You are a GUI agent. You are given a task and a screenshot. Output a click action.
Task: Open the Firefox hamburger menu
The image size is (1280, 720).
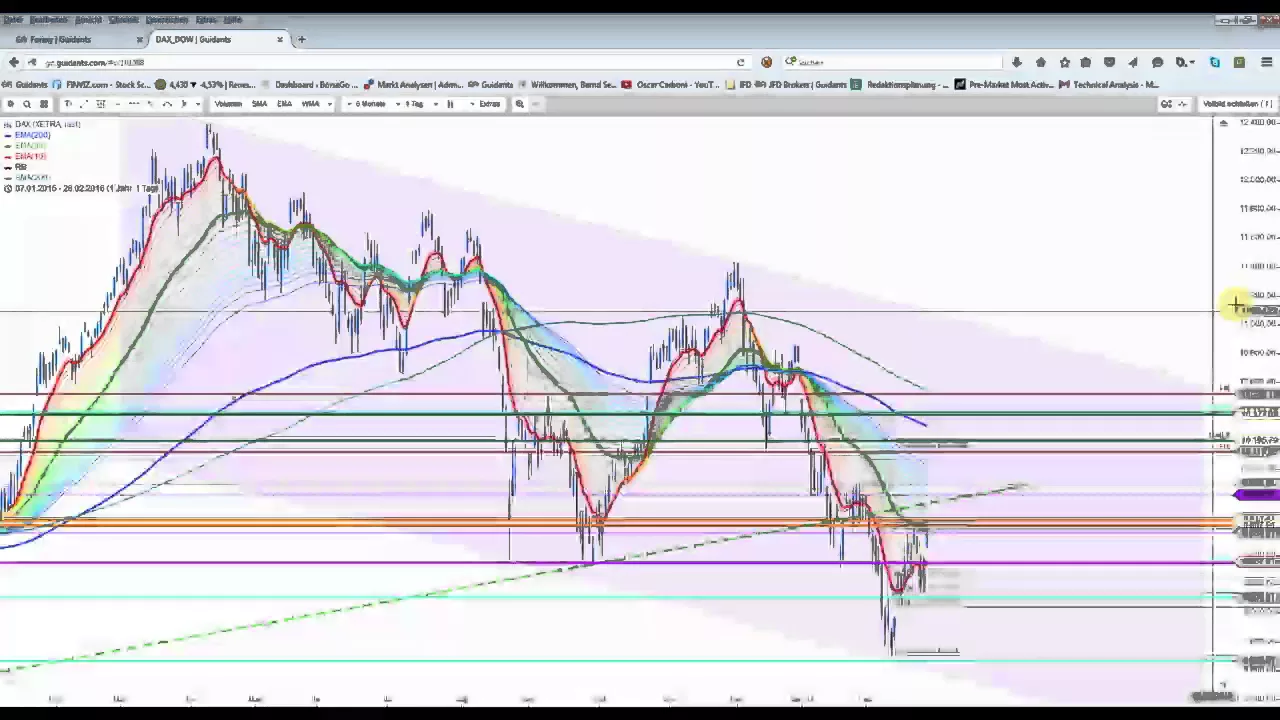click(1267, 62)
